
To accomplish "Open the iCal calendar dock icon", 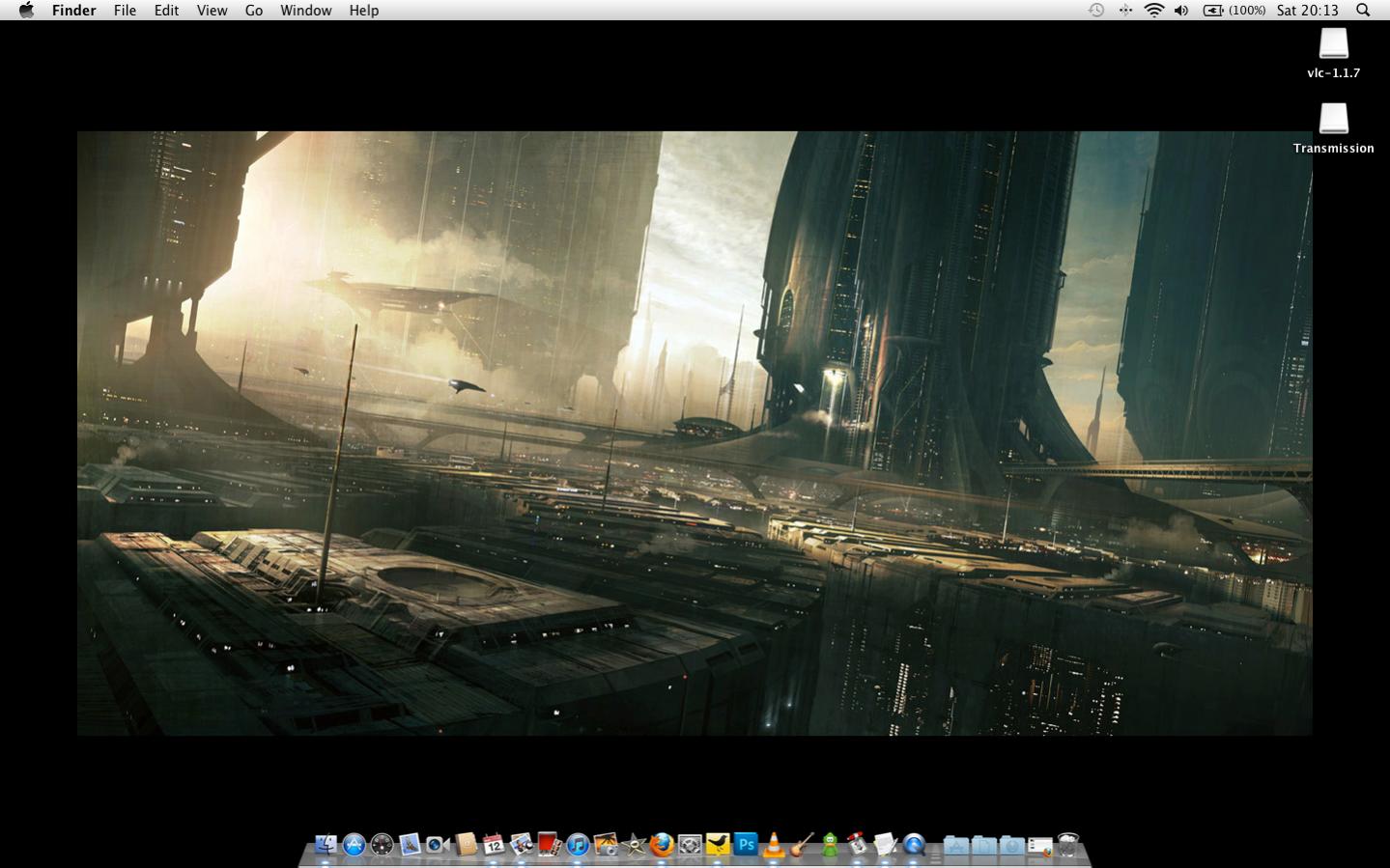I will (x=494, y=845).
